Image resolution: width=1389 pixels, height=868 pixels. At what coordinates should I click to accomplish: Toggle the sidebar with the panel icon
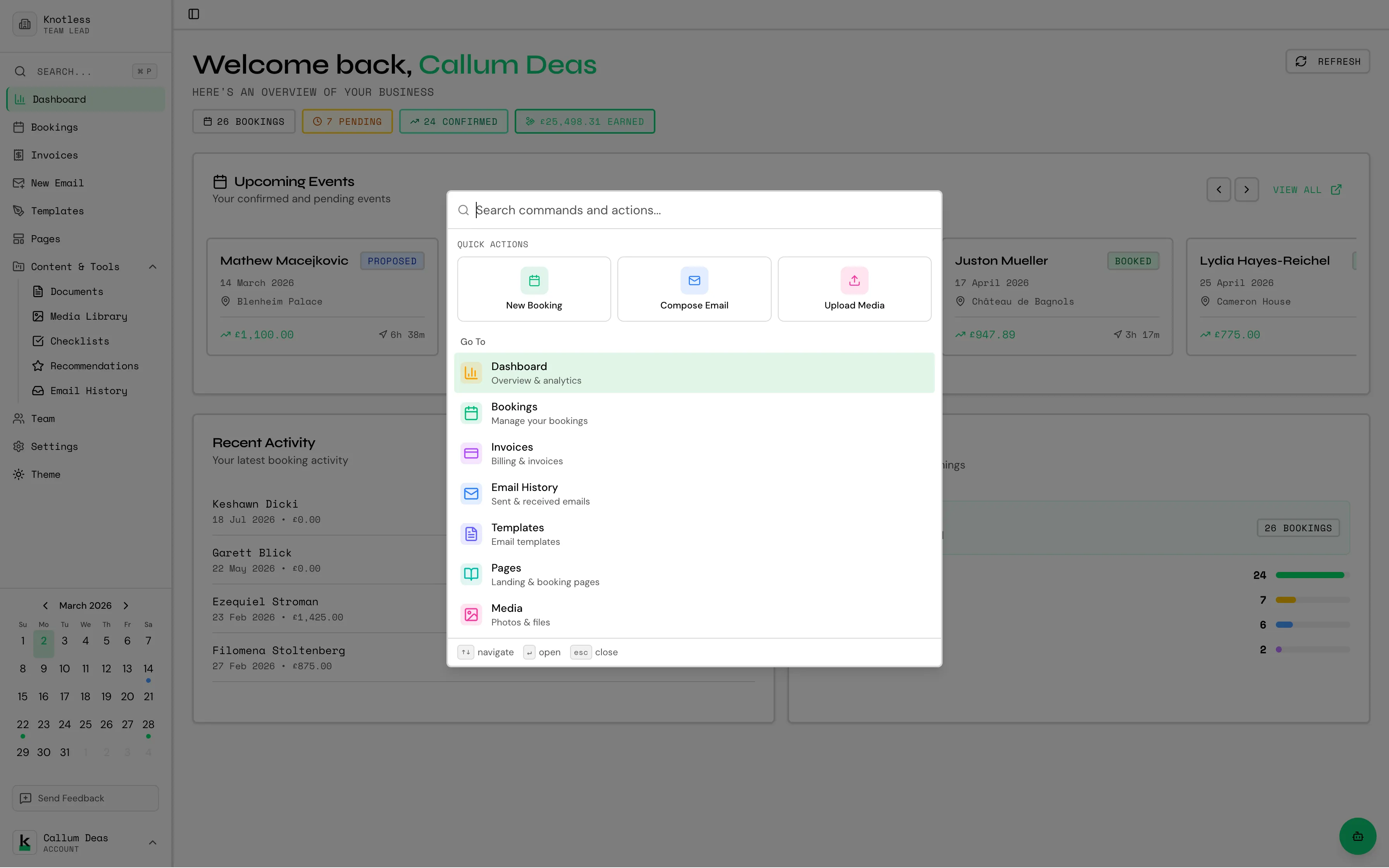tap(193, 14)
